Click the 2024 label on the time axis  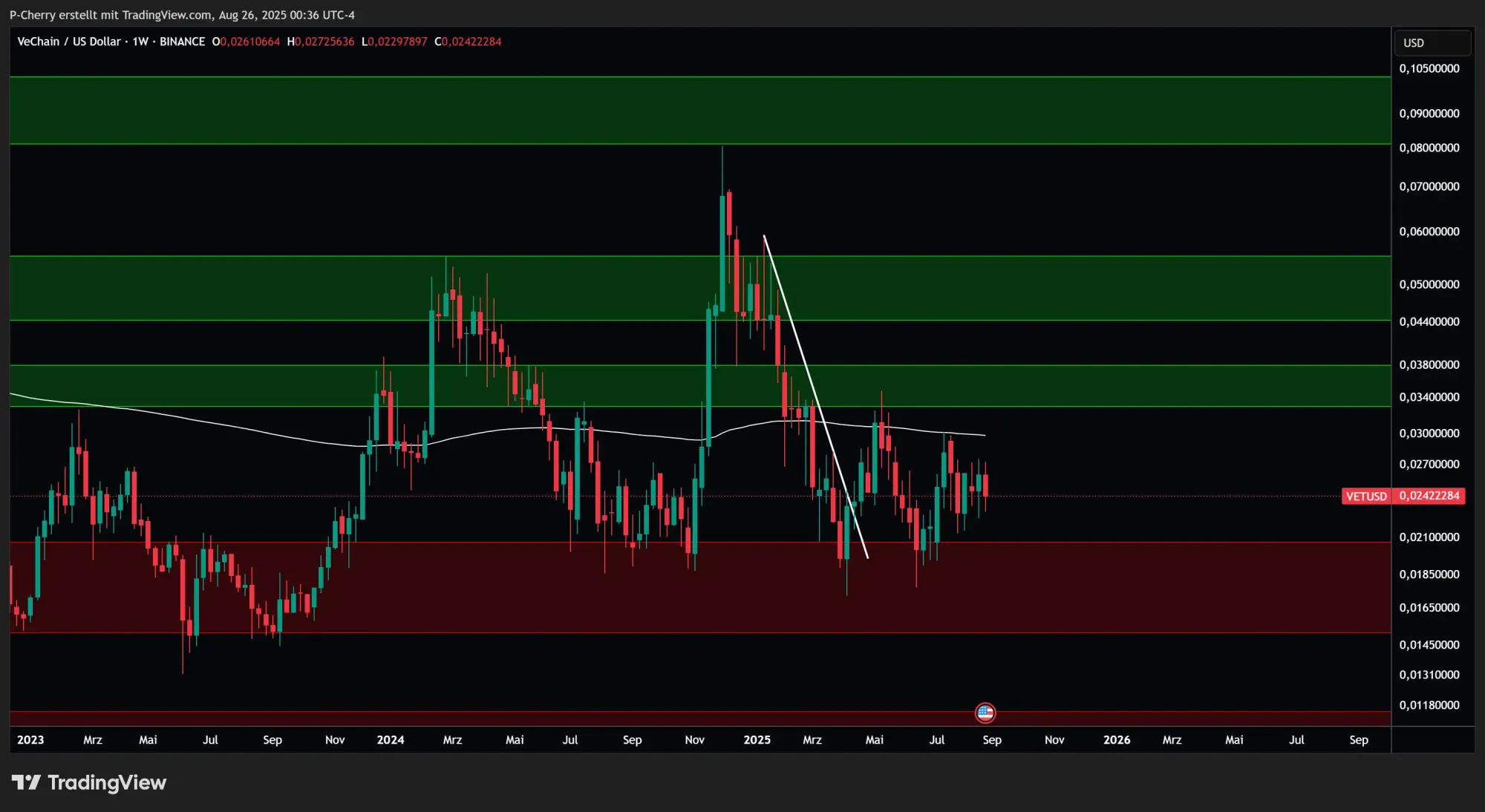[391, 740]
